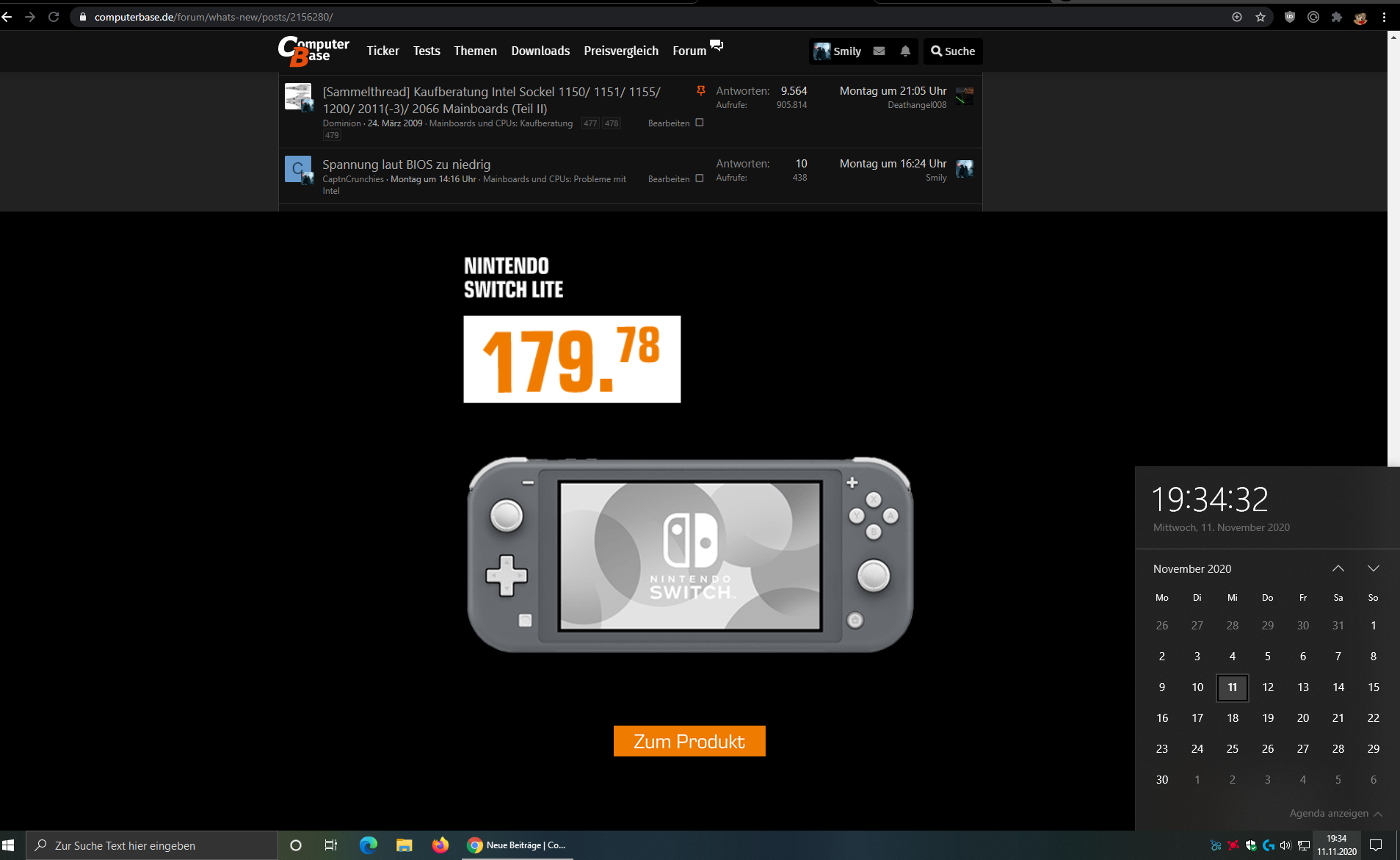Go to ComputerBase home via logo
The width and height of the screenshot is (1400, 860).
(x=313, y=51)
